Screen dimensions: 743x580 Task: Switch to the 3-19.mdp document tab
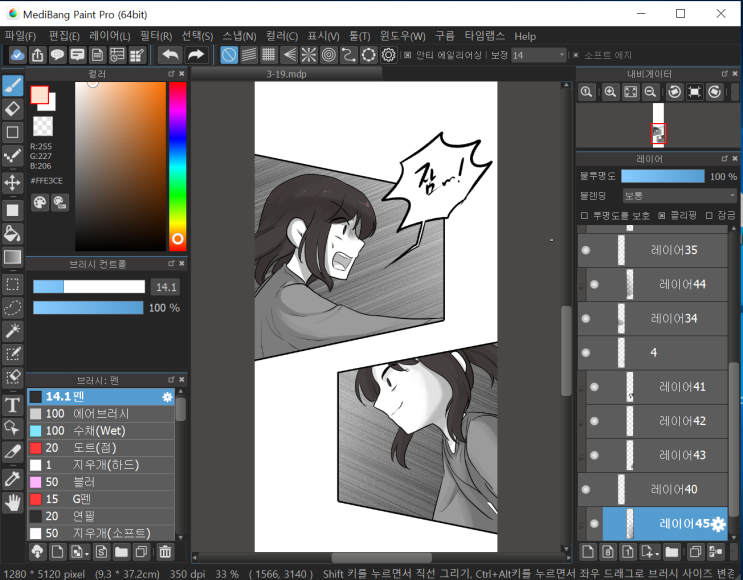click(x=286, y=74)
